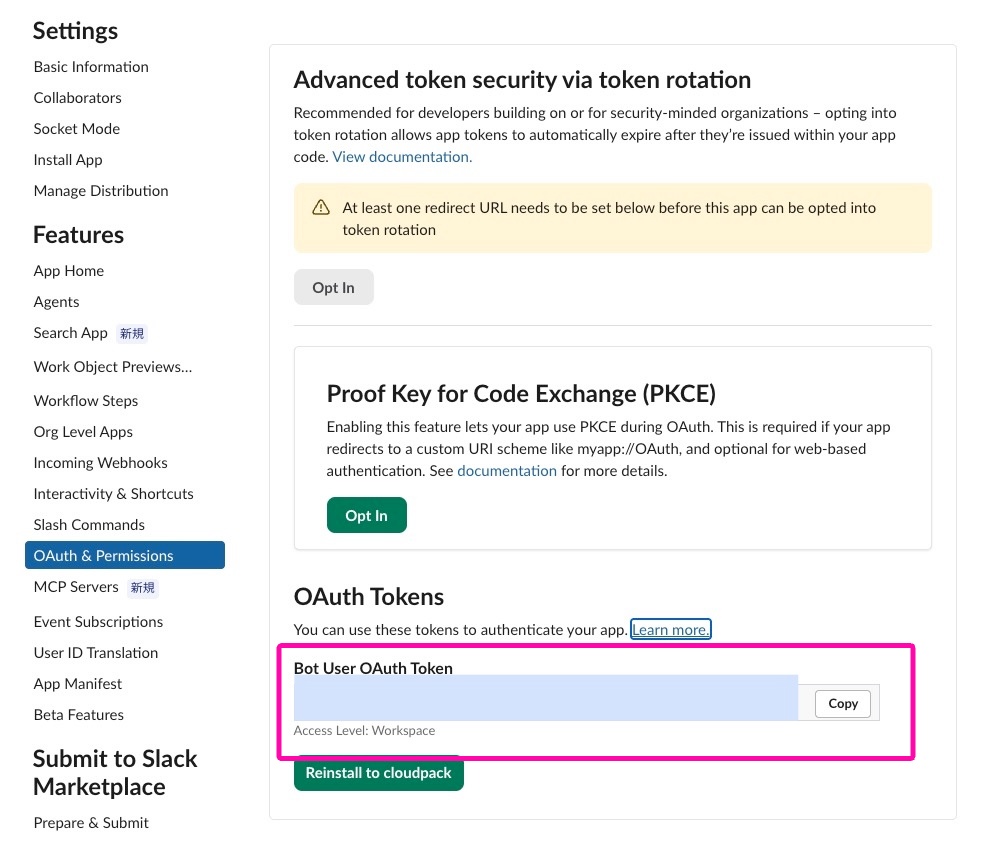This screenshot has width=981, height=846.
Task: Go to Basic Information settings
Action: (x=91, y=67)
